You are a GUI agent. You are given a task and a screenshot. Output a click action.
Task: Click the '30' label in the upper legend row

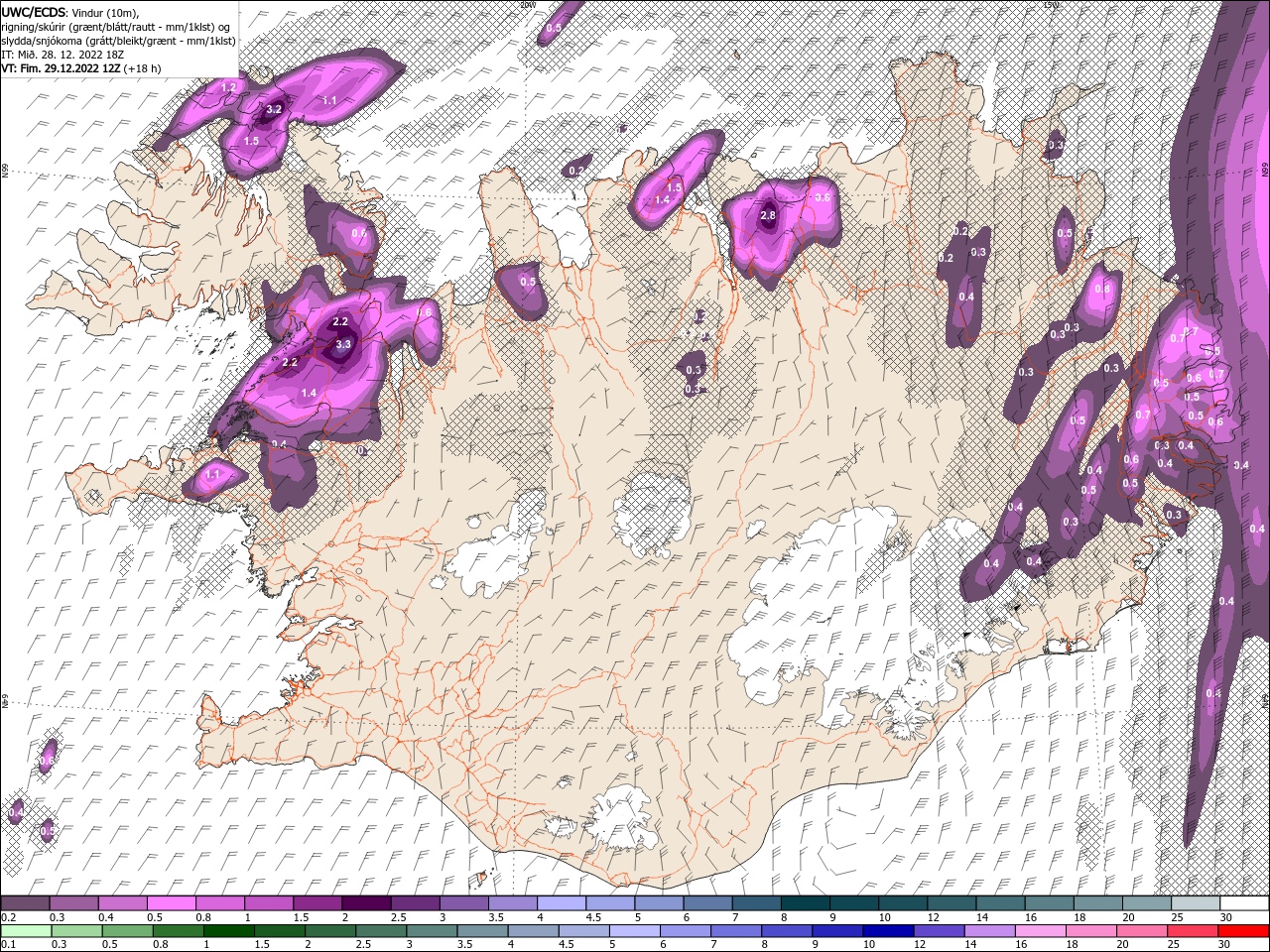point(1227,917)
